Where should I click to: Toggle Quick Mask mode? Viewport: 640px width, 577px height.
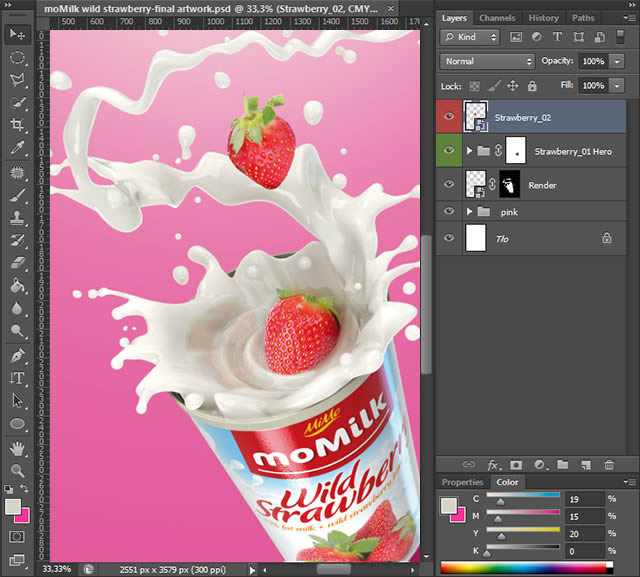pyautogui.click(x=17, y=537)
